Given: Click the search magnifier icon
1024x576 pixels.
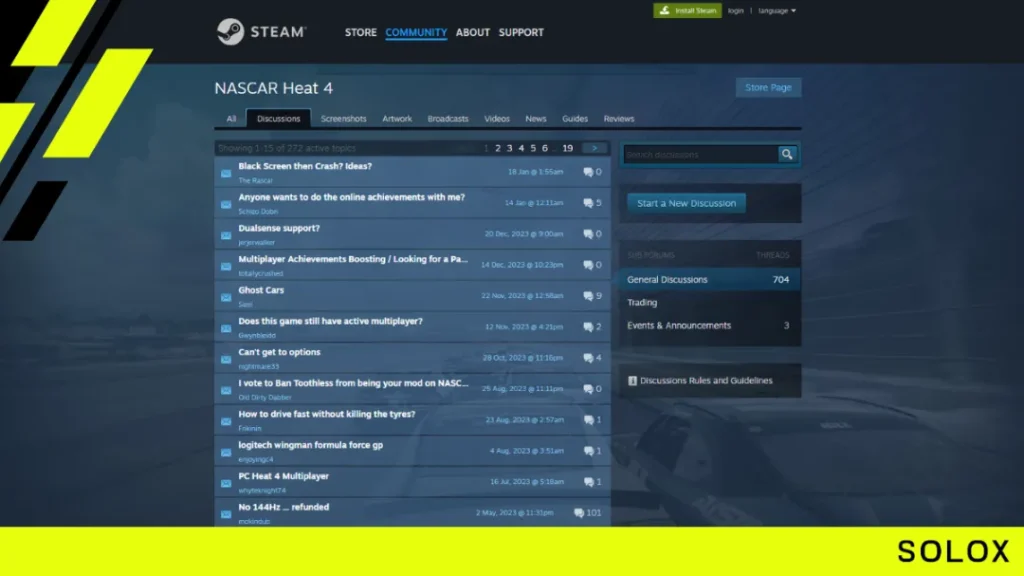Looking at the screenshot, I should pyautogui.click(x=787, y=154).
